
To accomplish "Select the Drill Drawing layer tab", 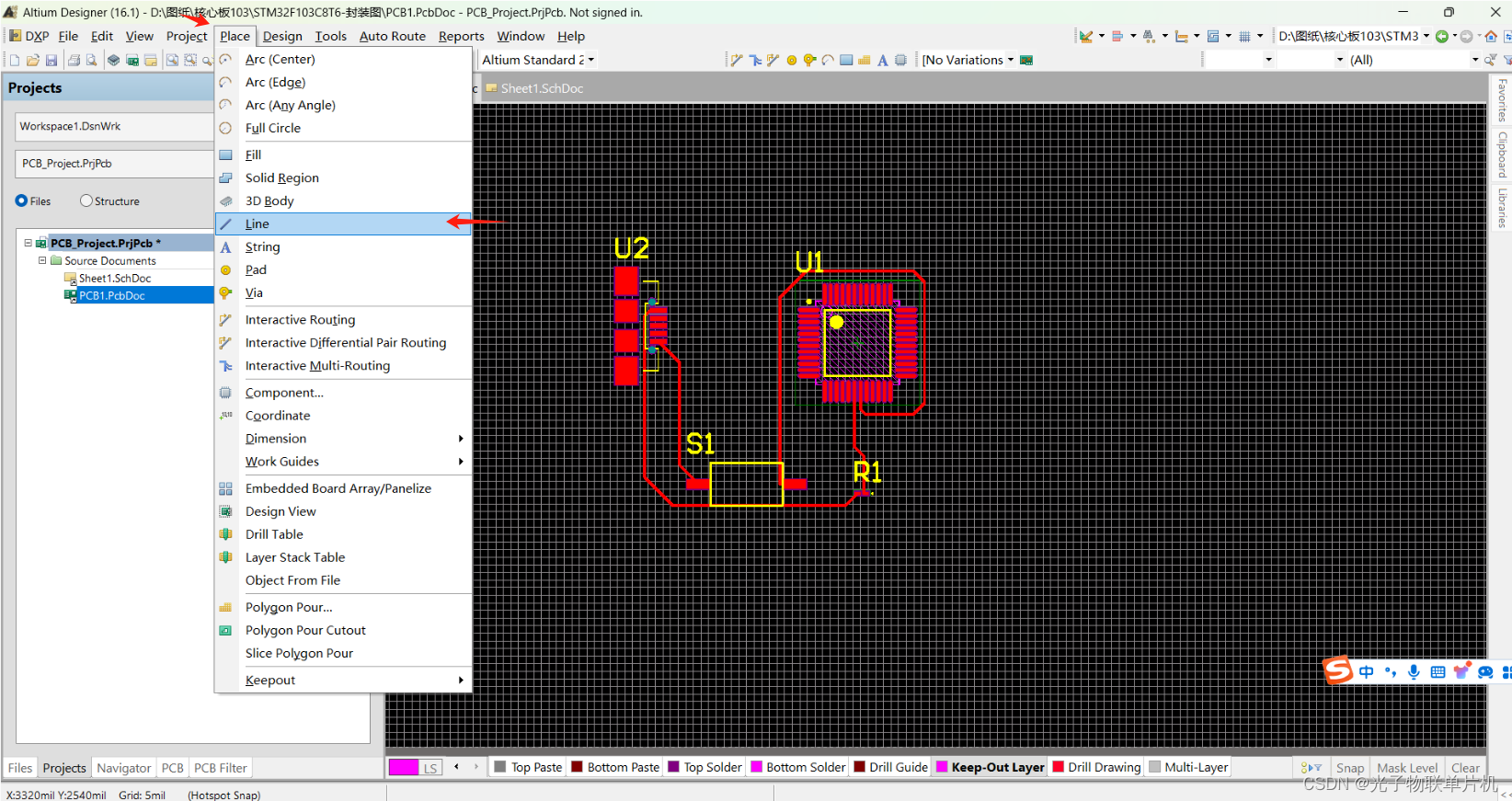I will point(1096,767).
